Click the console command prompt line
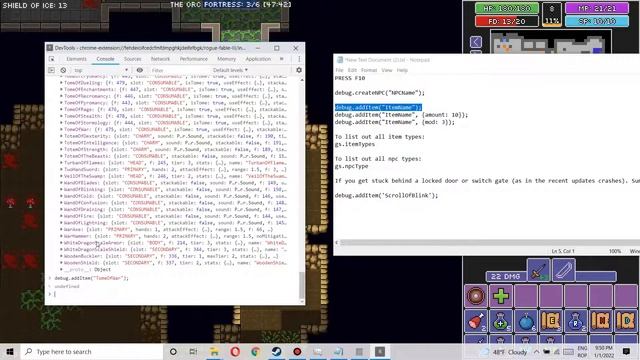 [x=173, y=294]
